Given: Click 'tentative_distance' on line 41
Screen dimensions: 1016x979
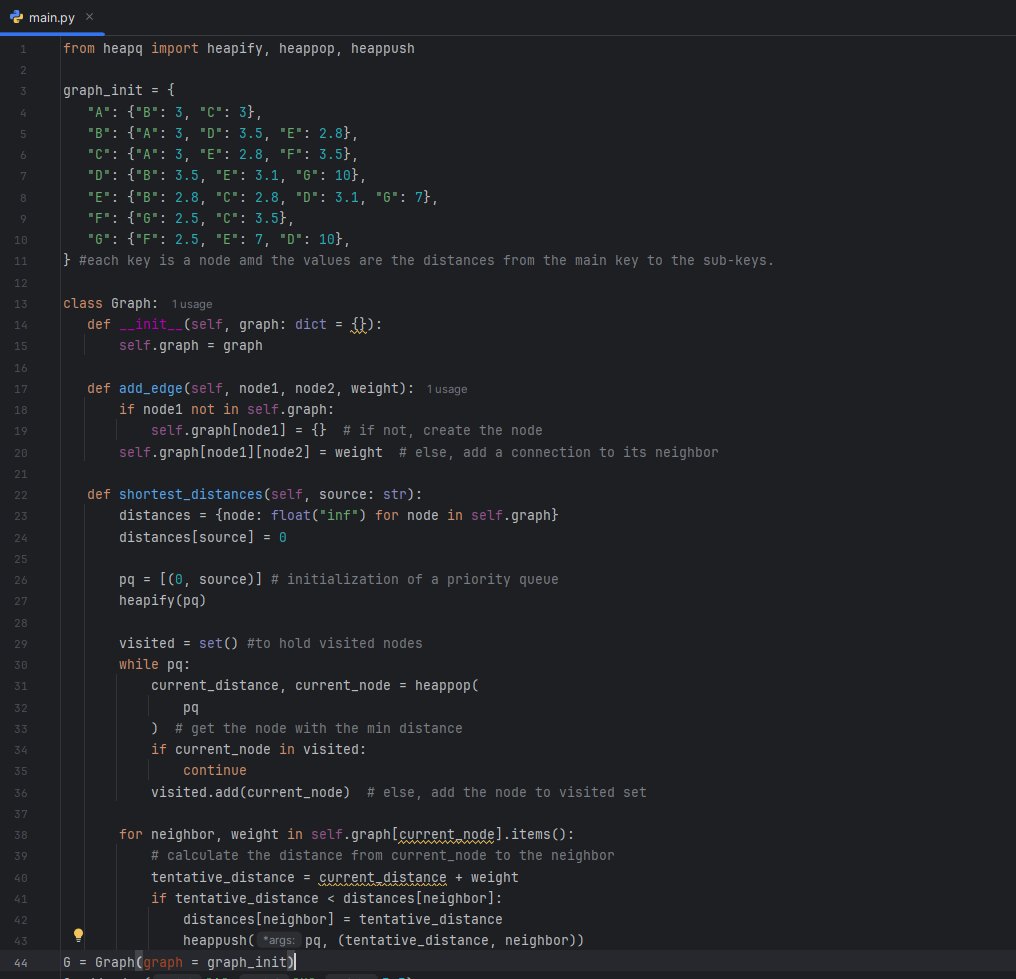Looking at the screenshot, I should pos(247,898).
